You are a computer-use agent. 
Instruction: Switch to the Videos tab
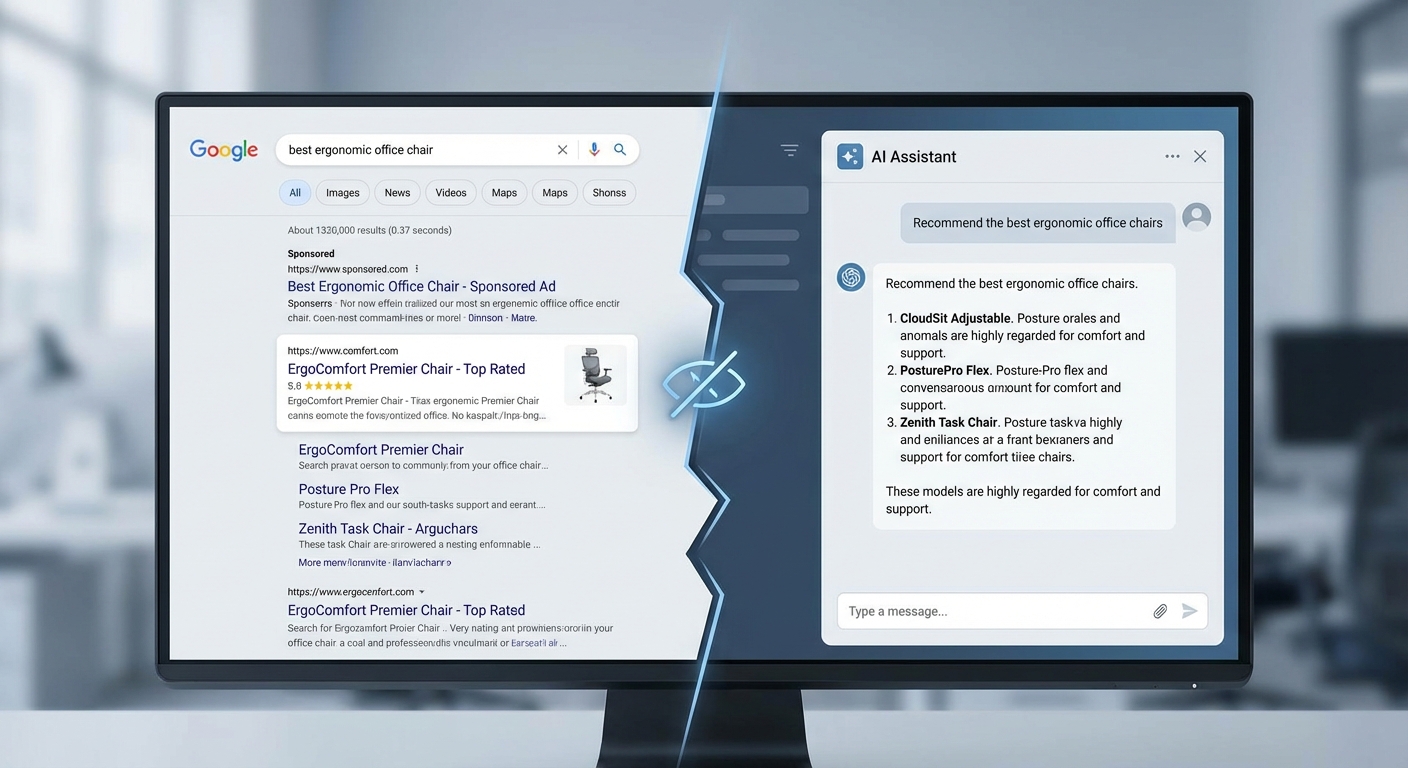tap(450, 192)
